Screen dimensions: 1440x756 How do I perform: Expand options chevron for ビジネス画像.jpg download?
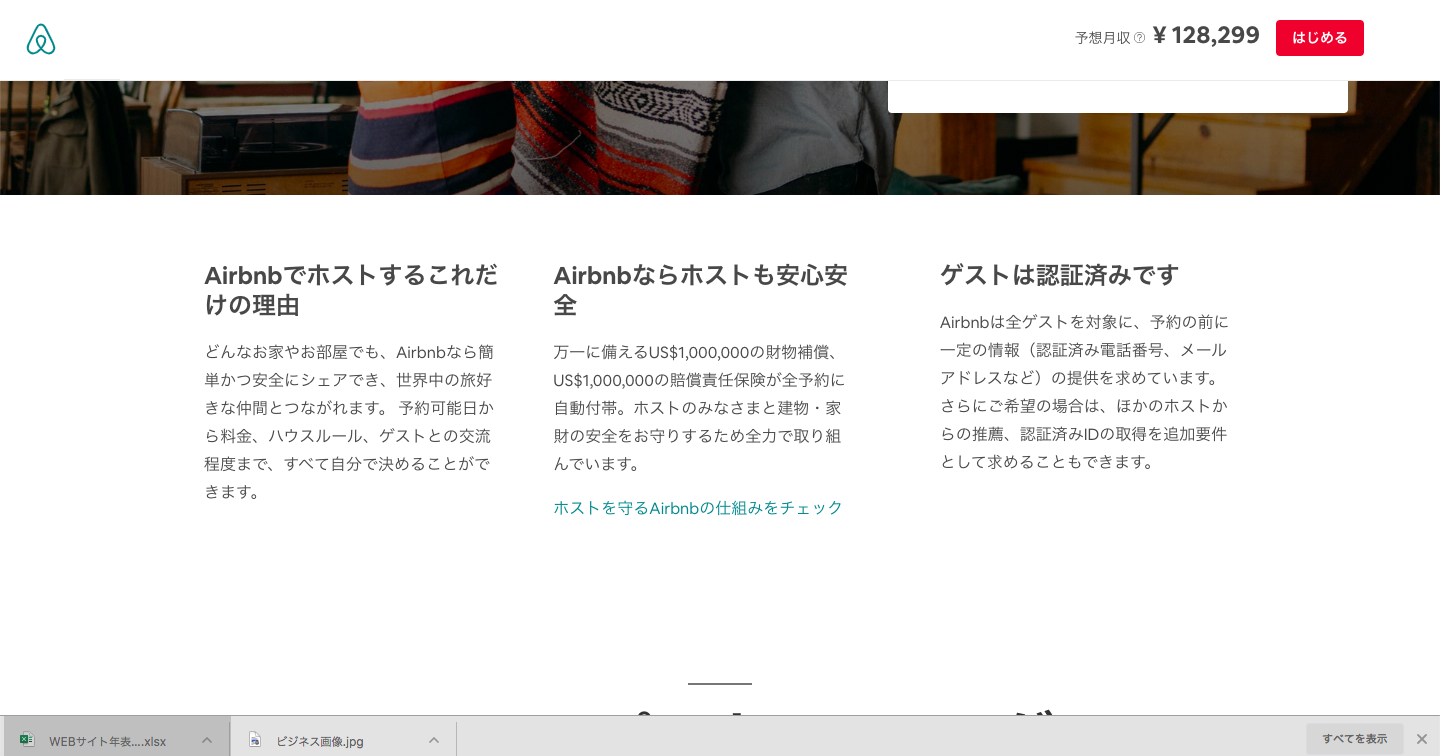pos(434,740)
